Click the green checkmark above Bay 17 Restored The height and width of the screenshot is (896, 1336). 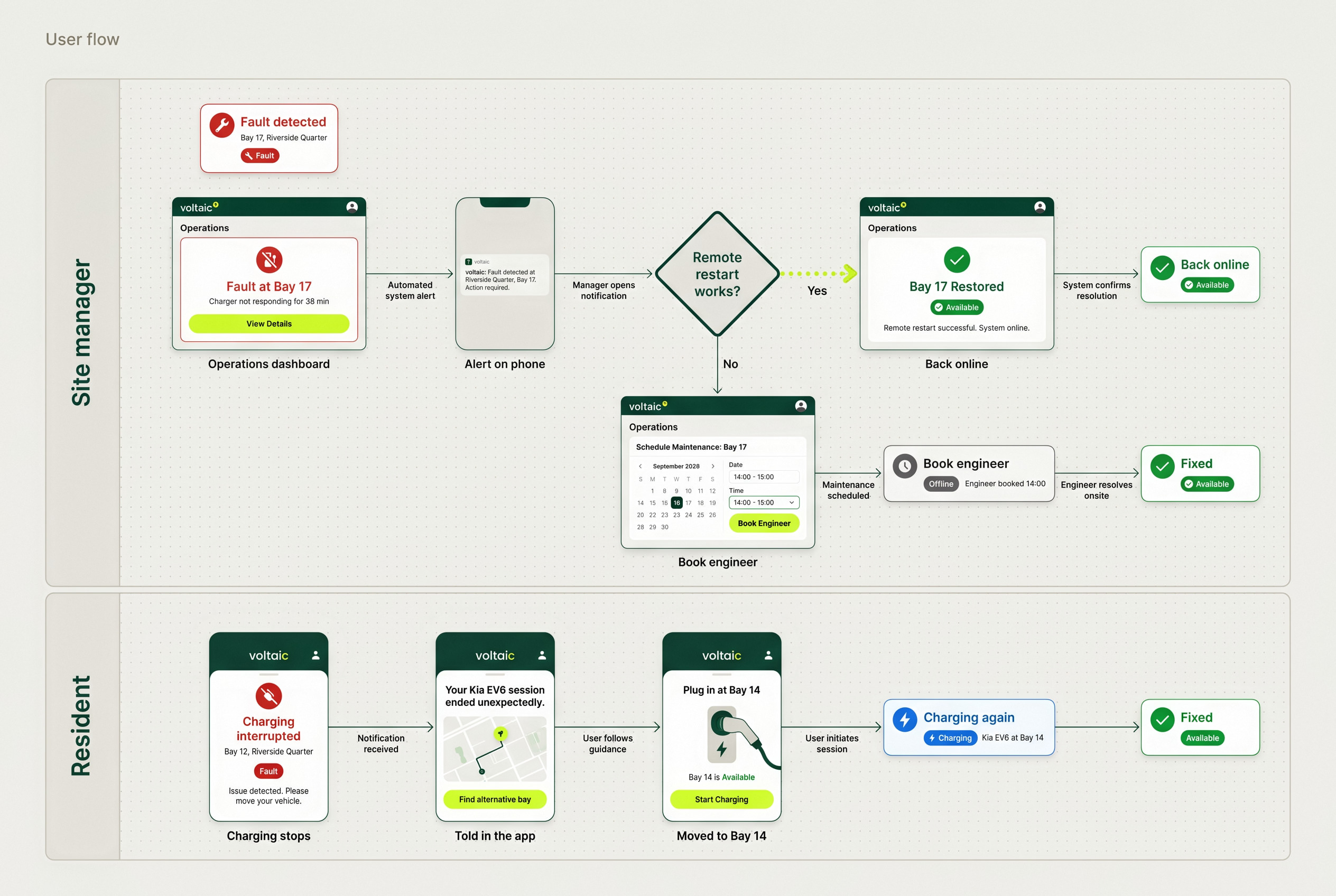[957, 260]
